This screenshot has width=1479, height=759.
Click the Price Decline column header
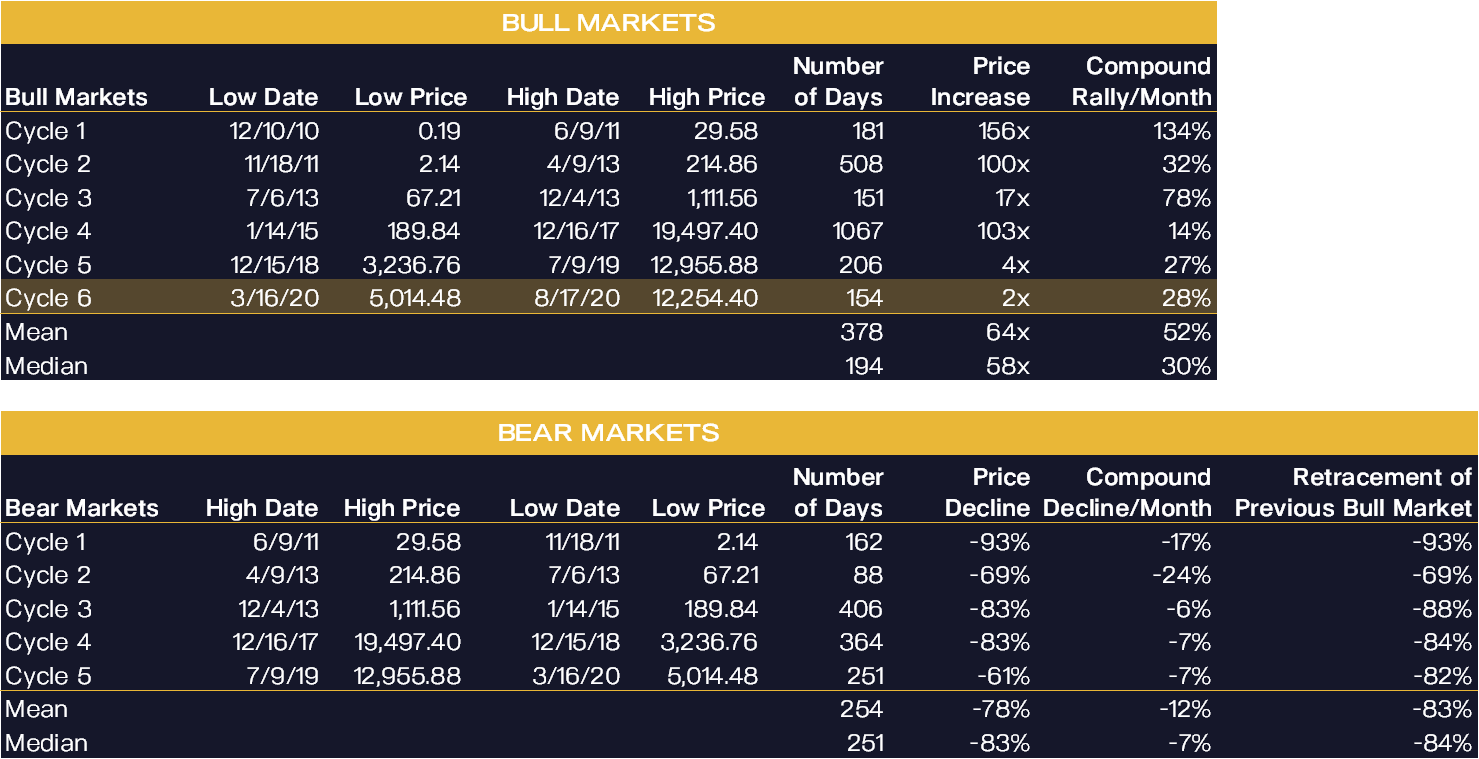(987, 492)
